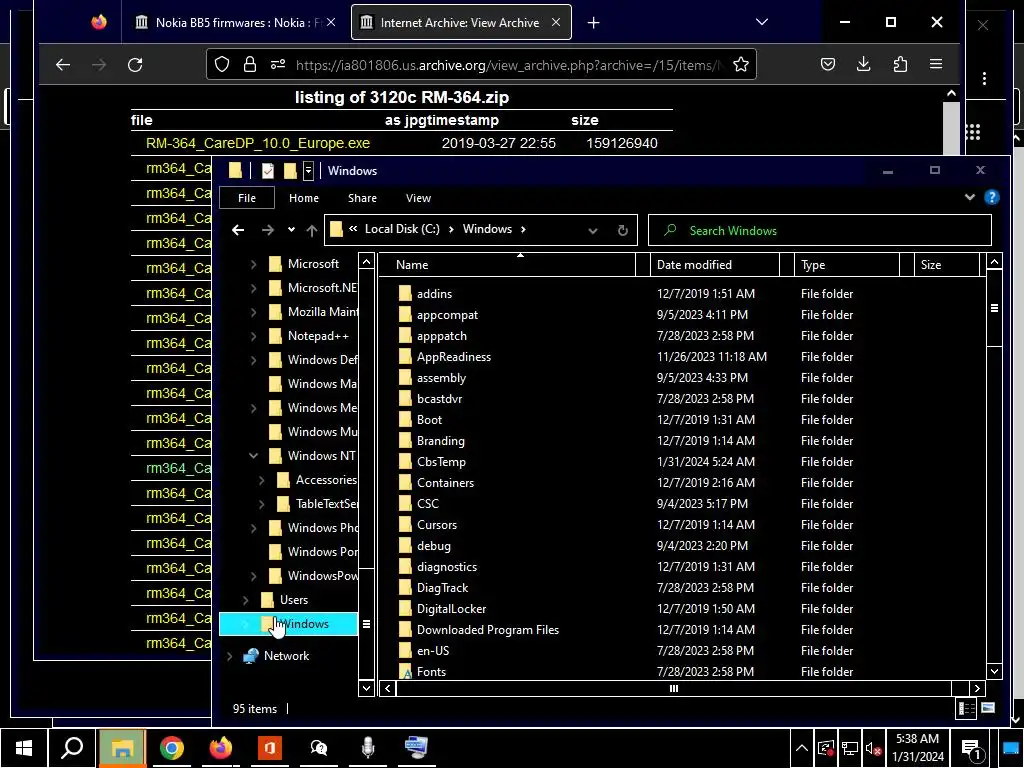1024x768 pixels.
Task: Sort by Size column header
Action: [x=946, y=264]
